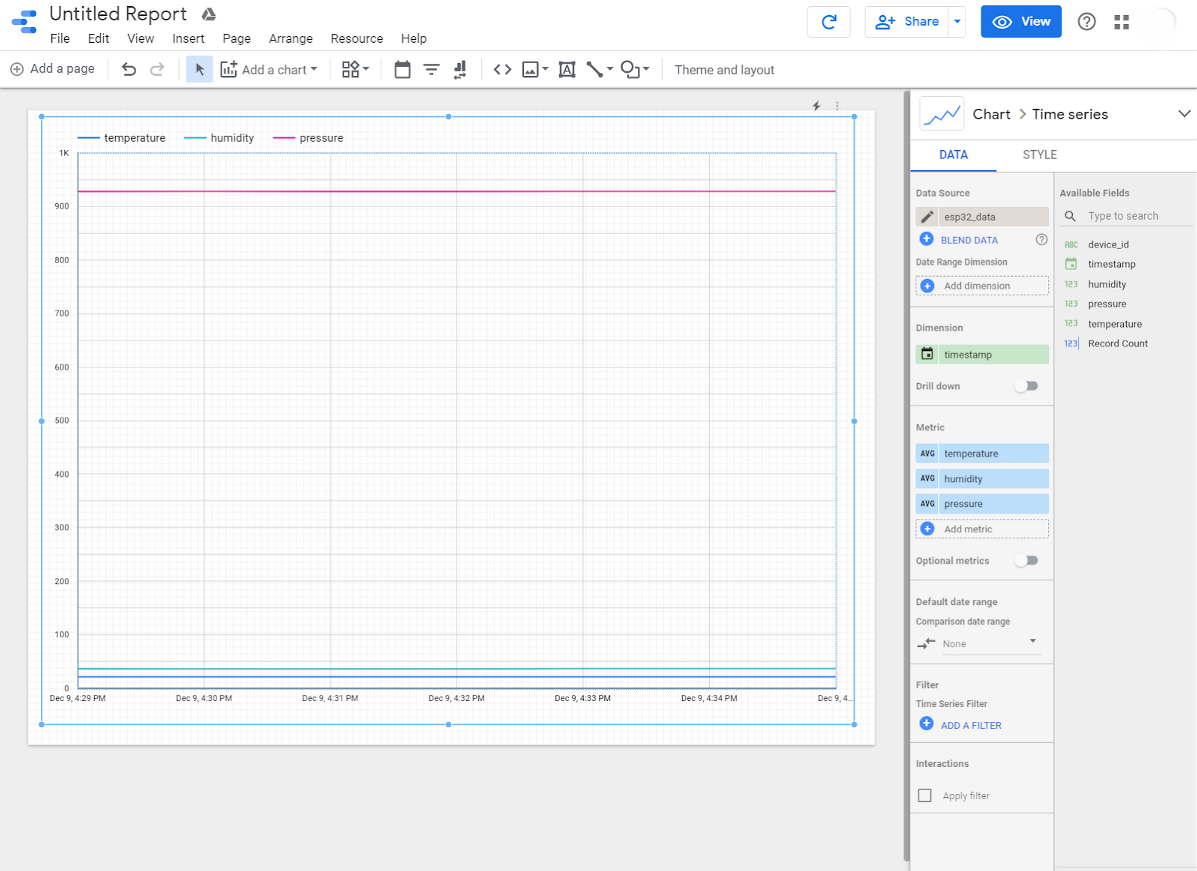Insert a text box on the canvas
The image size is (1197, 871).
click(x=567, y=69)
